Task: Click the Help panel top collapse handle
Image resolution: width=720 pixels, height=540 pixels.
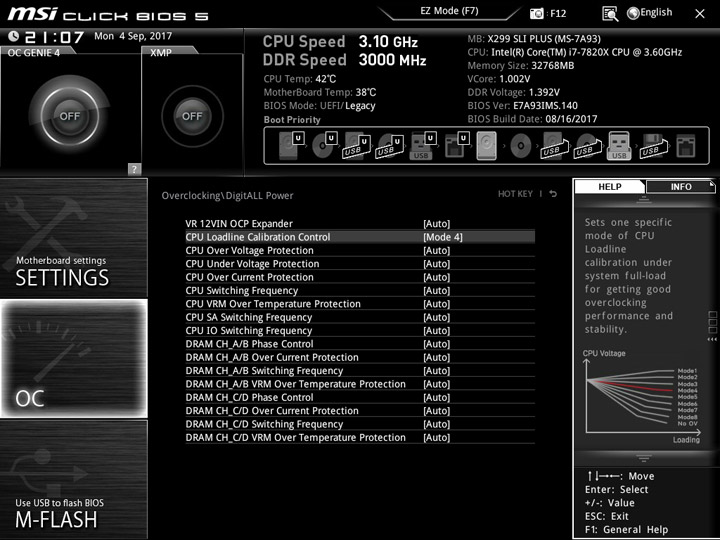Action: (x=644, y=199)
